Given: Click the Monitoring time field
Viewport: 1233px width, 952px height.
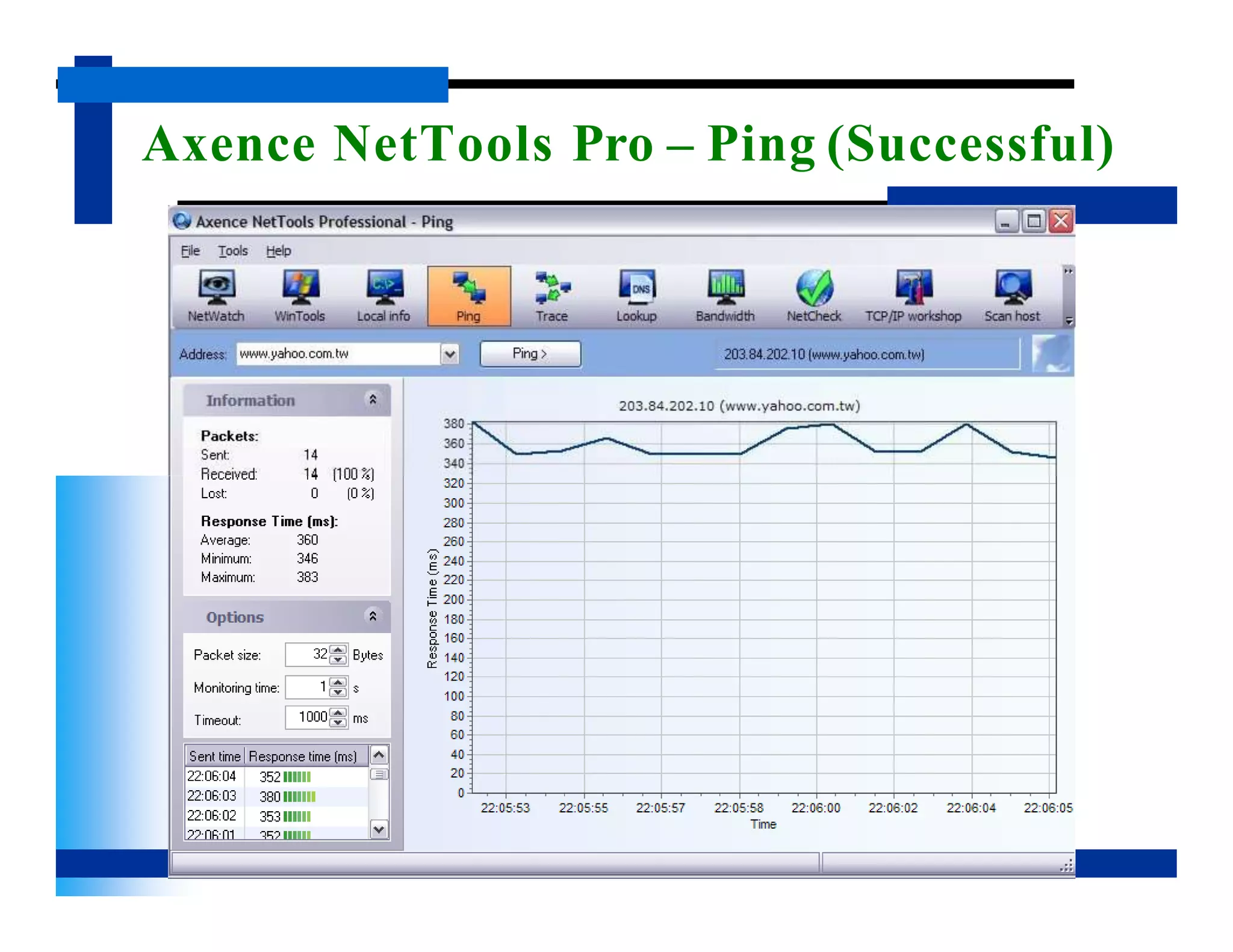Looking at the screenshot, I should [x=308, y=687].
